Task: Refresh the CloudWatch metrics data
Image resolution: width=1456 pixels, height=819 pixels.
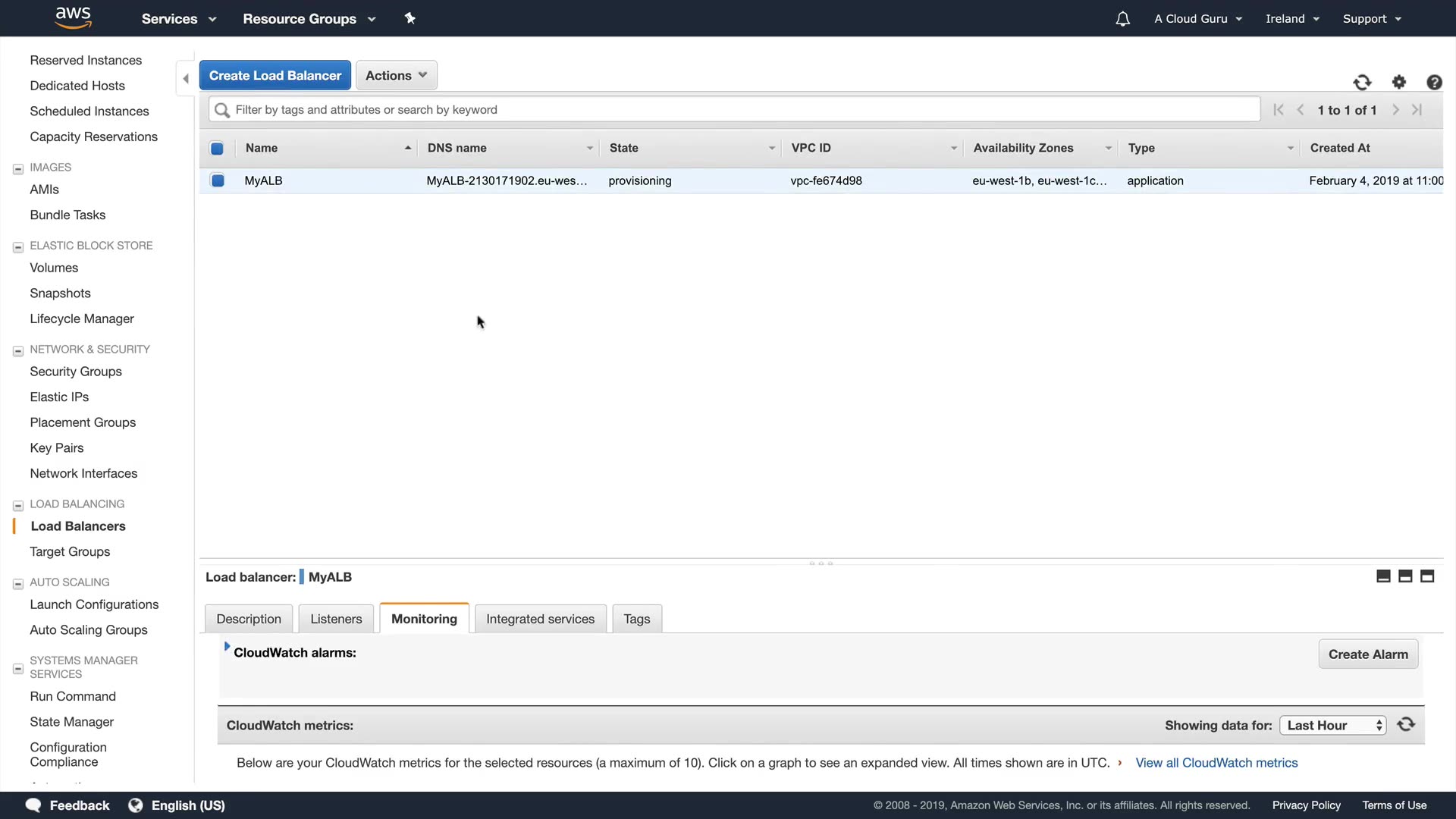Action: pos(1406,724)
